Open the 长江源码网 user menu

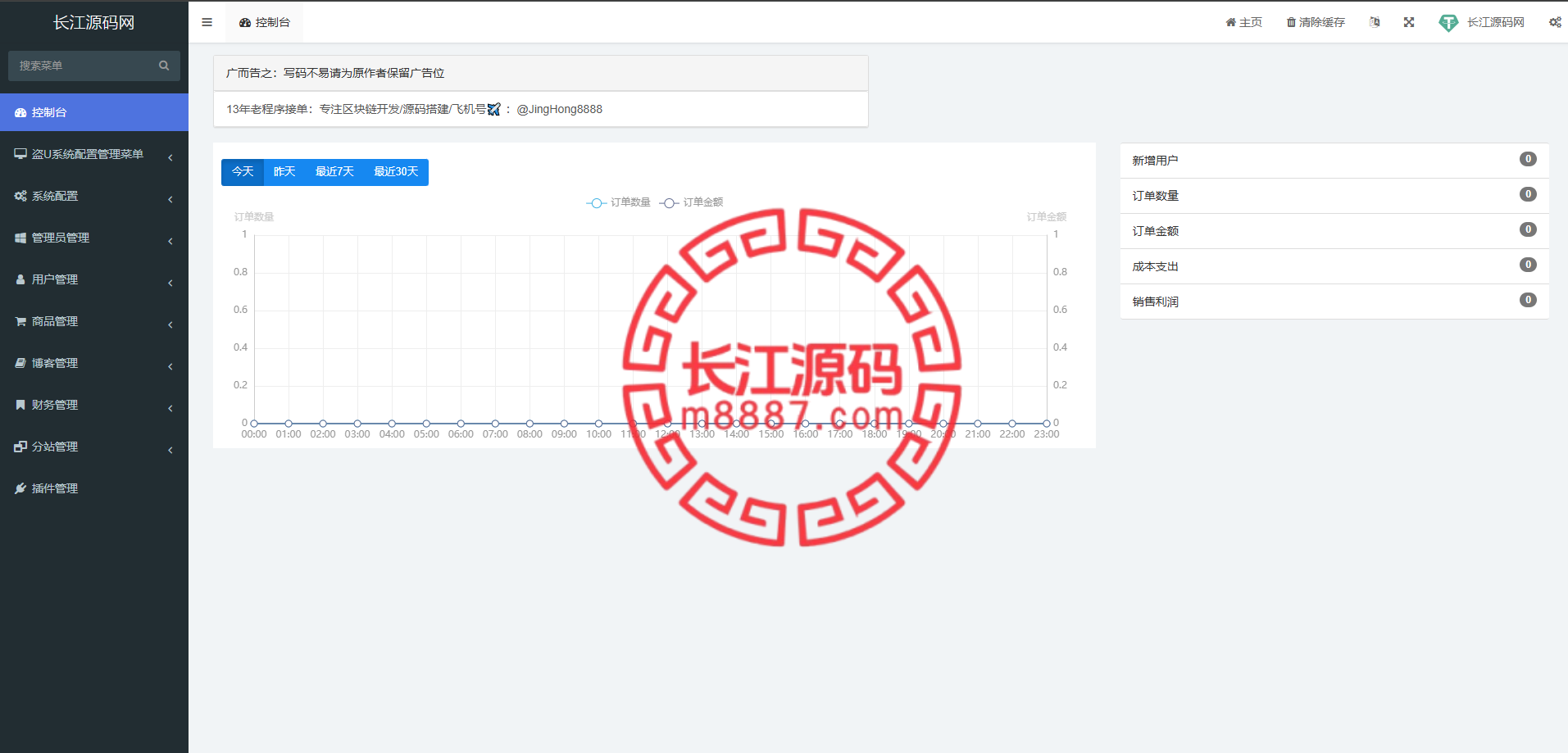1482,22
